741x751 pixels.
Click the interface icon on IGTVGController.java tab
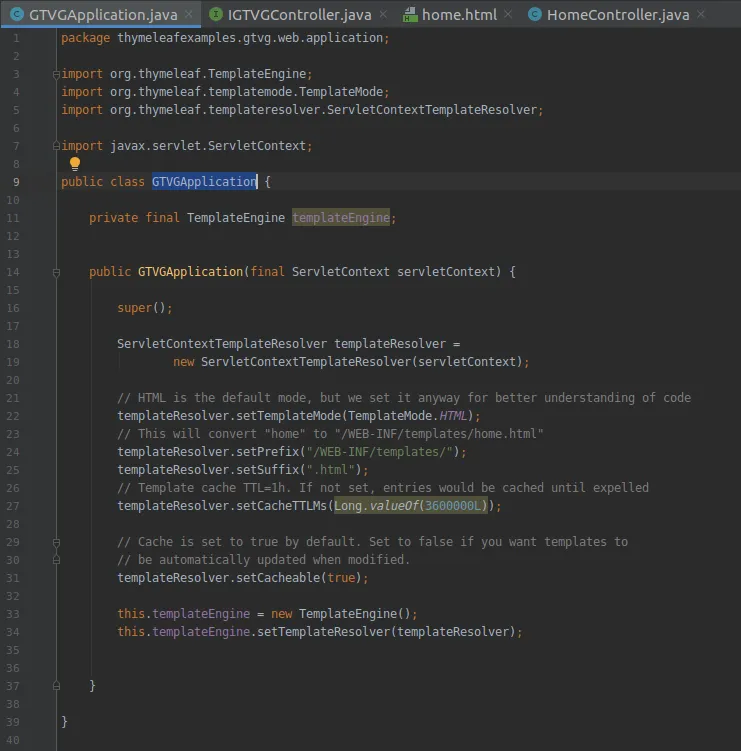click(216, 14)
